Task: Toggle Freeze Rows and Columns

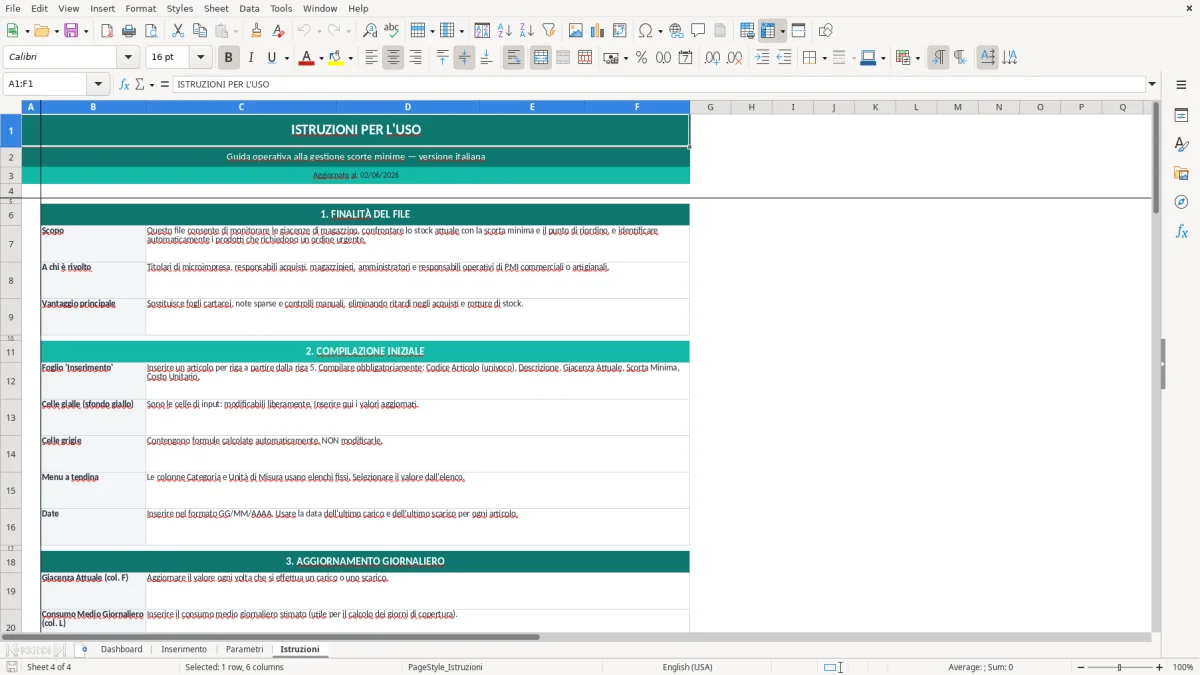Action: pos(768,31)
